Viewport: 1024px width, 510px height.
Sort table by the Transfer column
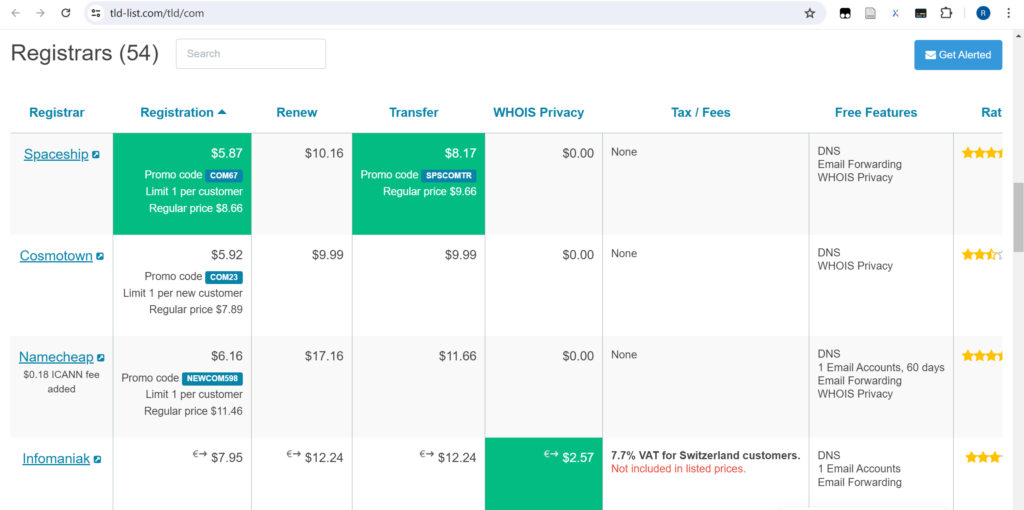(414, 112)
